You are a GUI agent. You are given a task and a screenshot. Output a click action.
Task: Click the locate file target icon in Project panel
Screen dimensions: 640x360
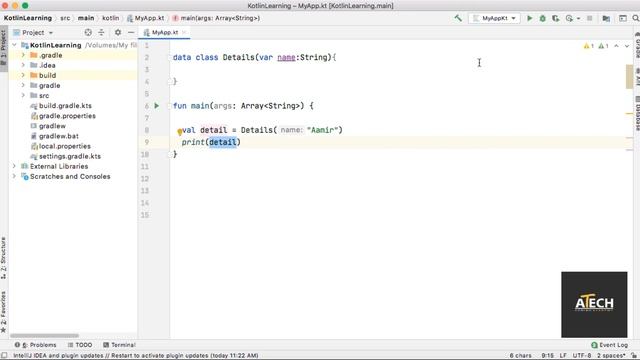coord(88,32)
